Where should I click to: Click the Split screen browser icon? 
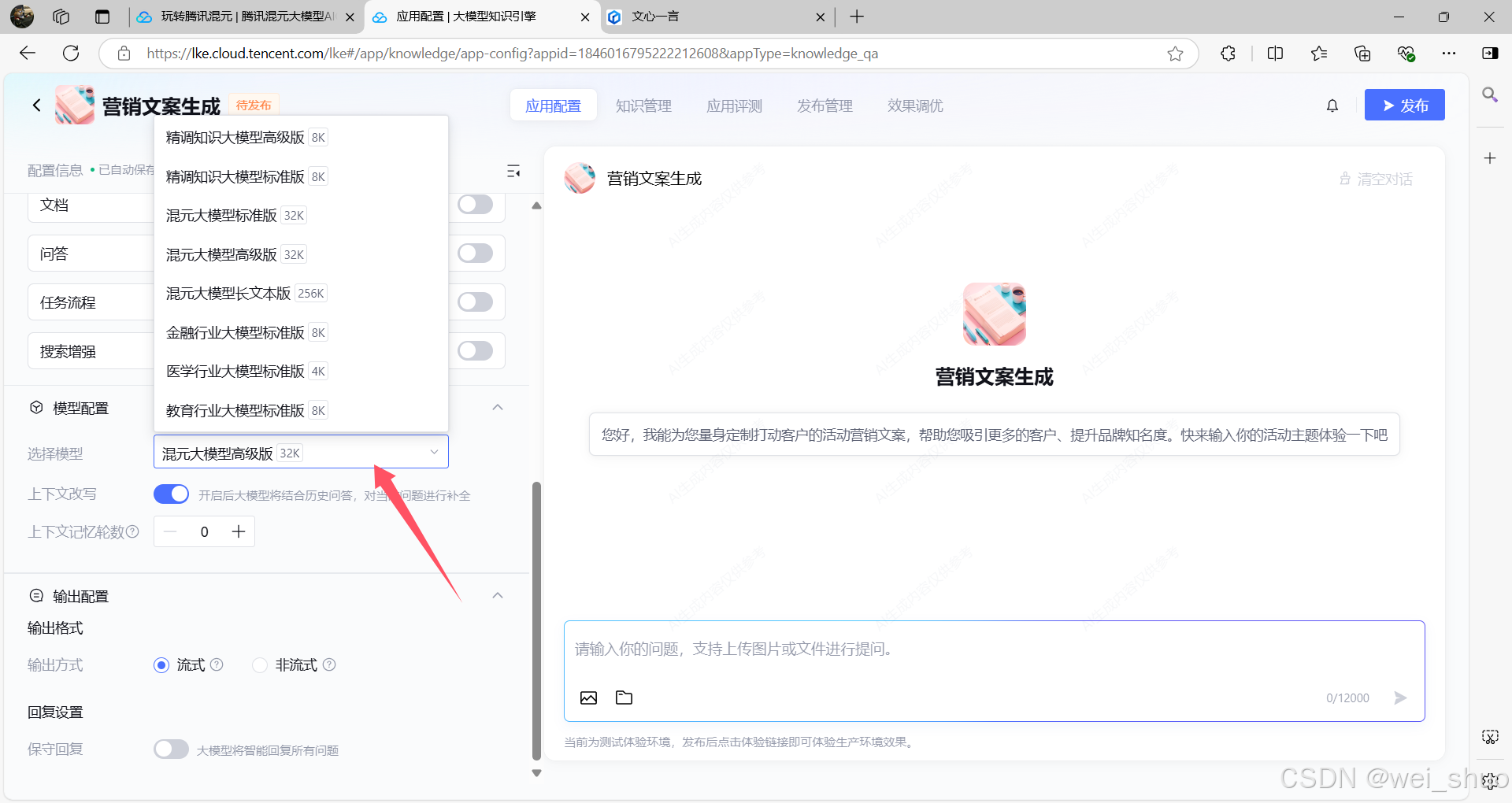[1276, 54]
